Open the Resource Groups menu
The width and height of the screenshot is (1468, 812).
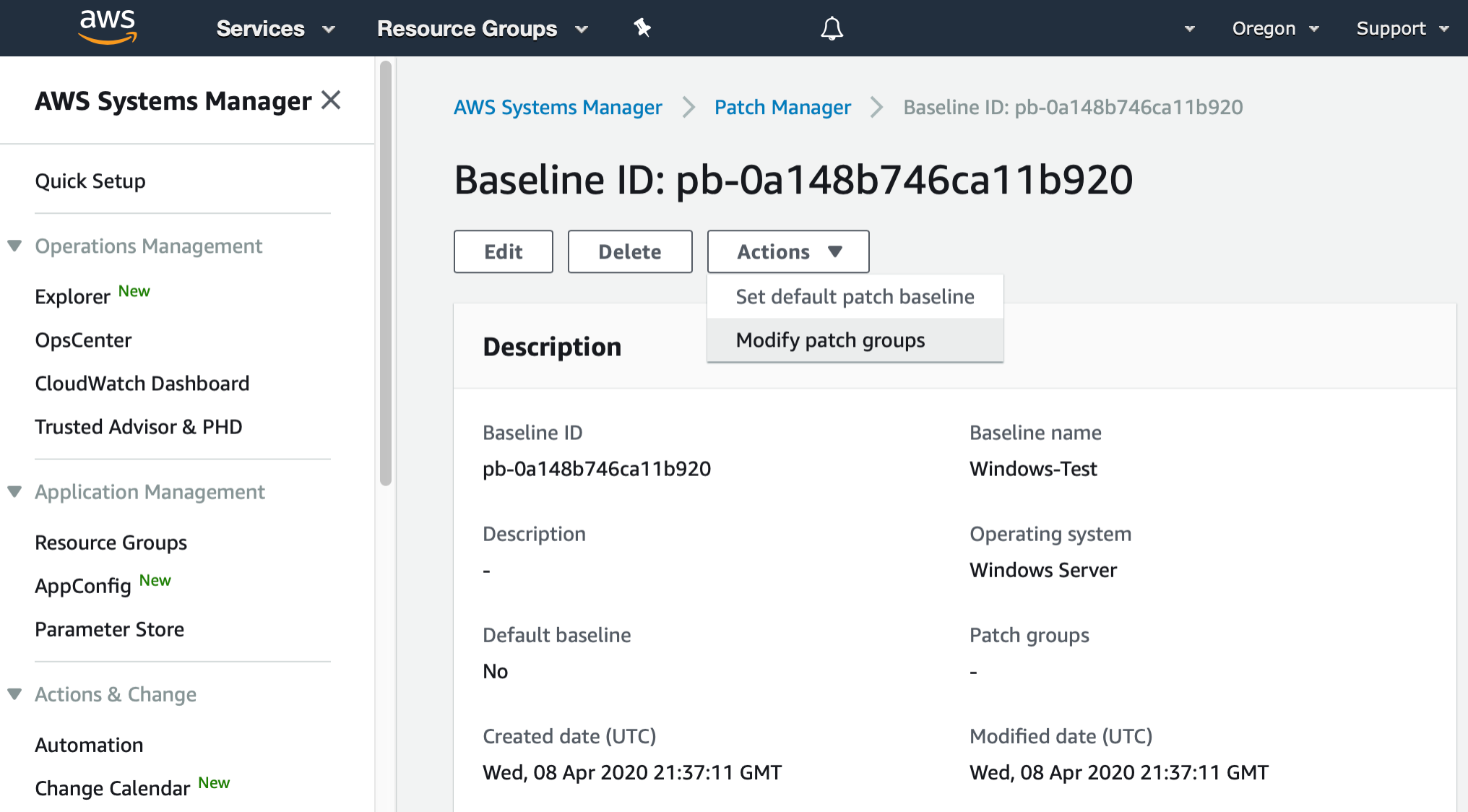click(480, 28)
